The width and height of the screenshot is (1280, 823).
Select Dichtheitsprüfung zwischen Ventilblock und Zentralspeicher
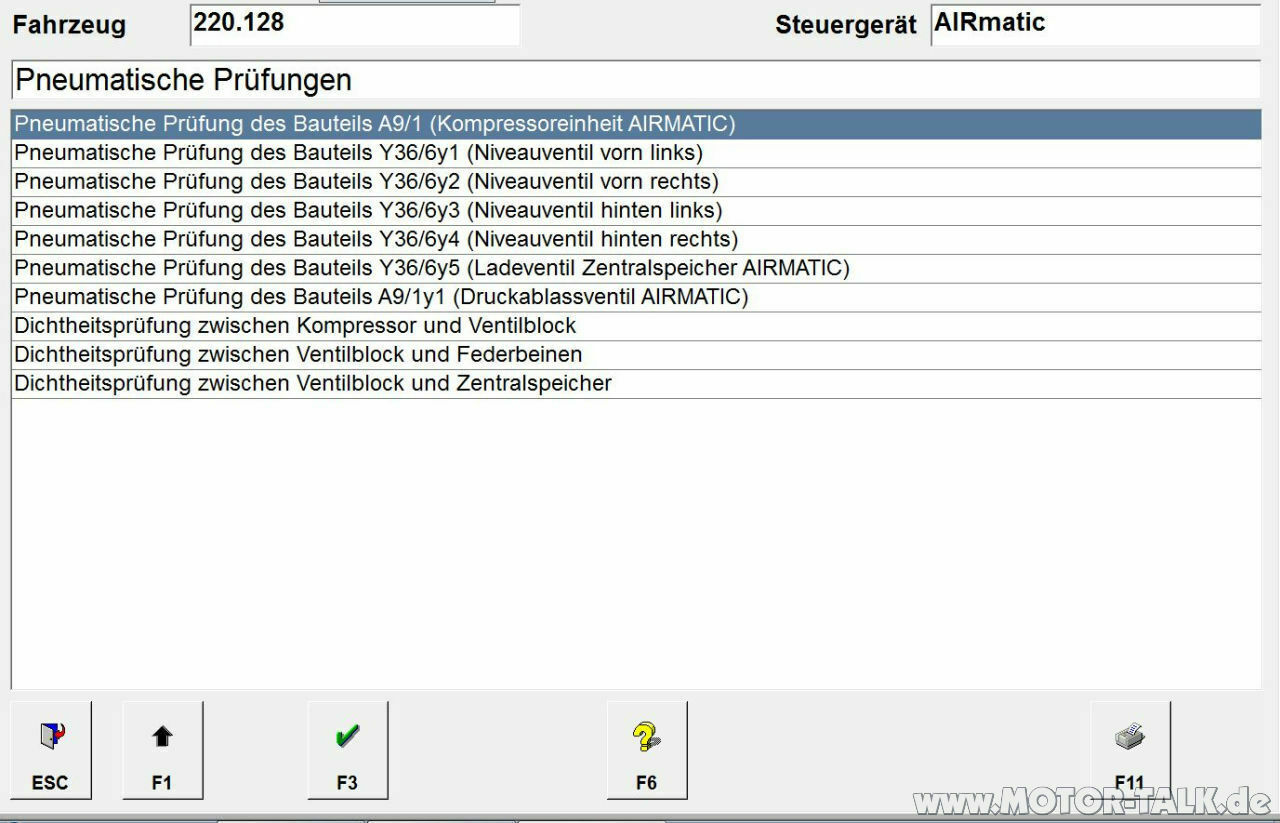point(636,384)
